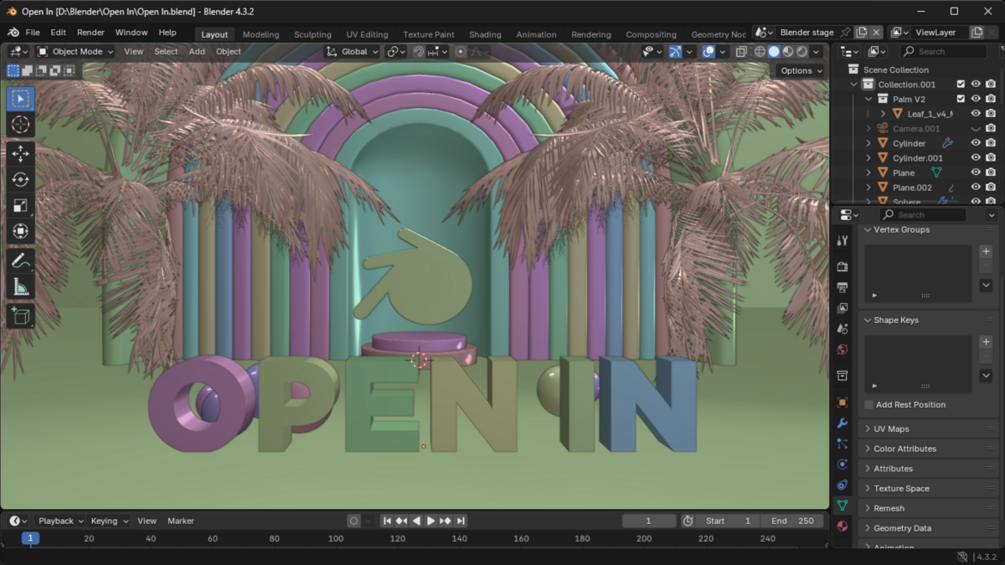Switch to the Shading workspace tab
This screenshot has width=1005, height=565.
(485, 35)
